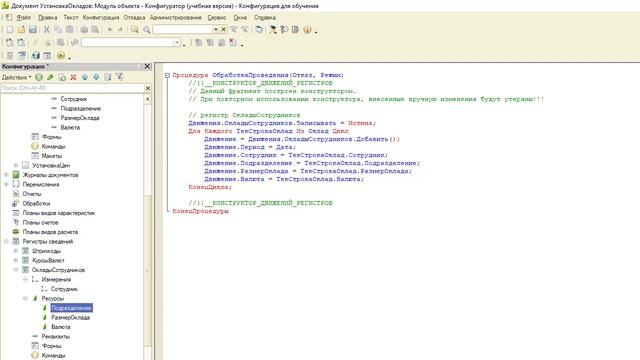Move item up with blue up arrow

[x=84, y=77]
